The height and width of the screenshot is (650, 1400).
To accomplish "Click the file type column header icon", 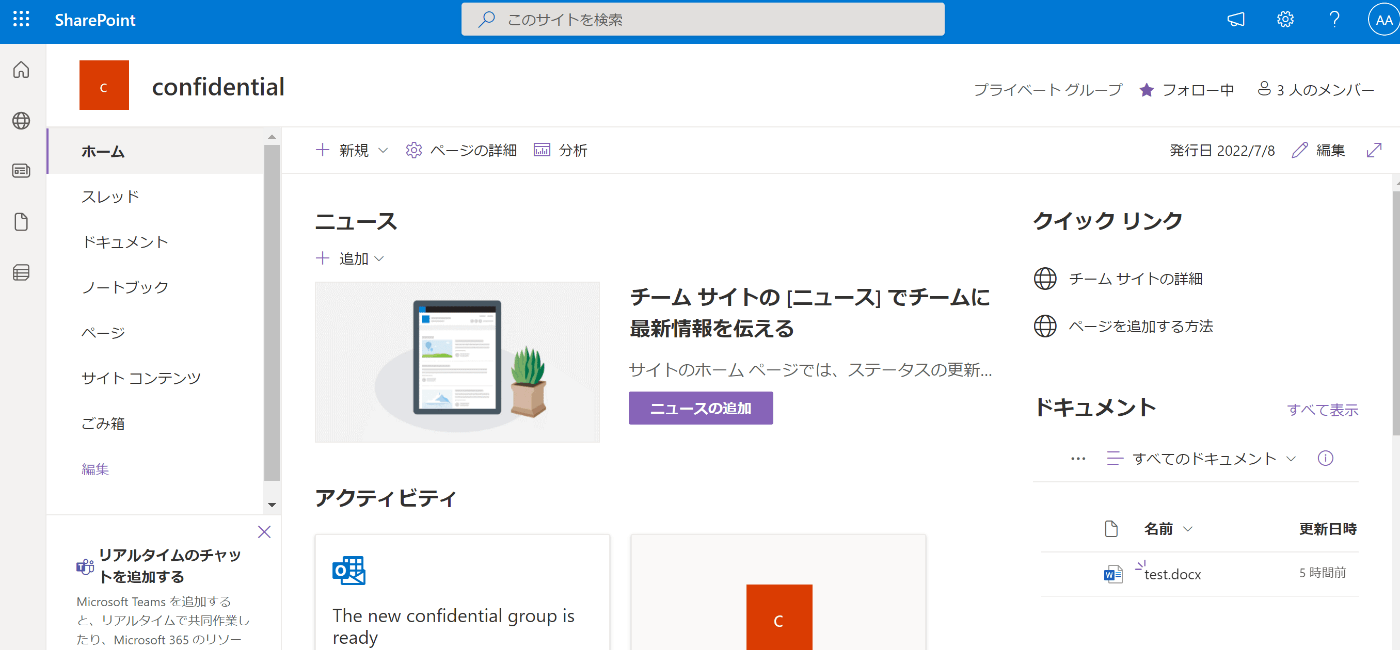I will [1110, 529].
